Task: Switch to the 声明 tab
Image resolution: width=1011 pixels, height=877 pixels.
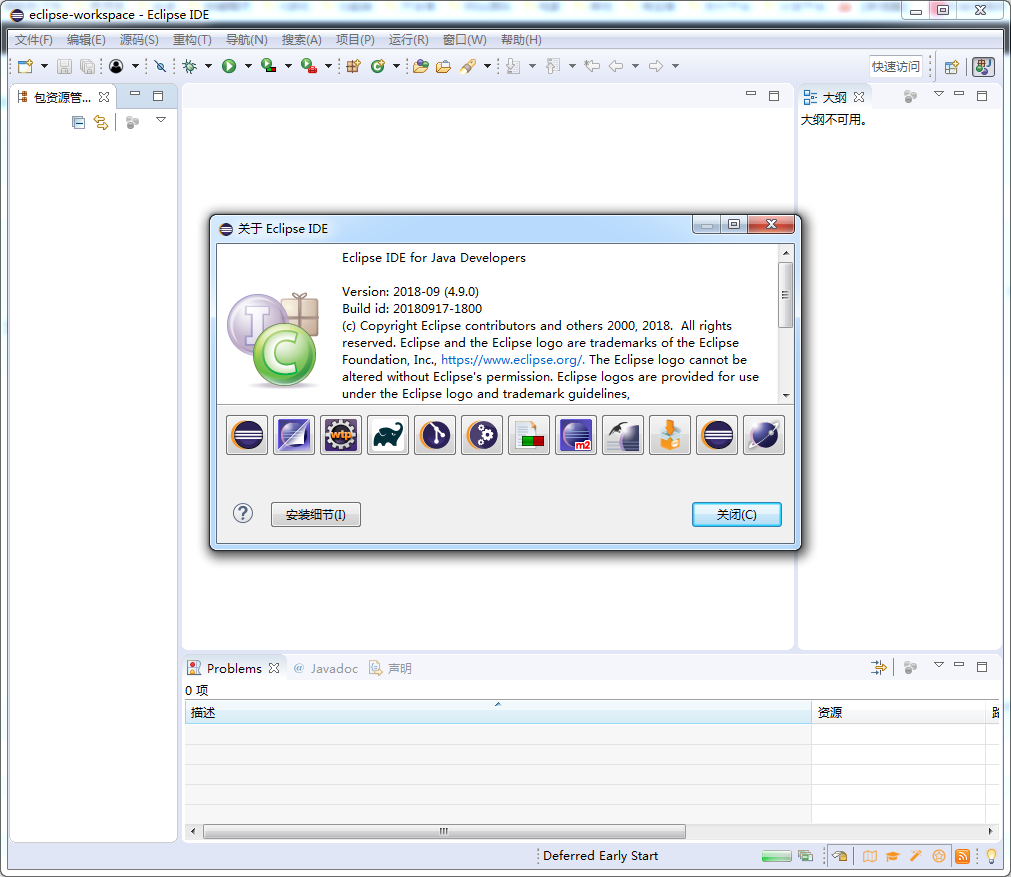Action: click(391, 668)
